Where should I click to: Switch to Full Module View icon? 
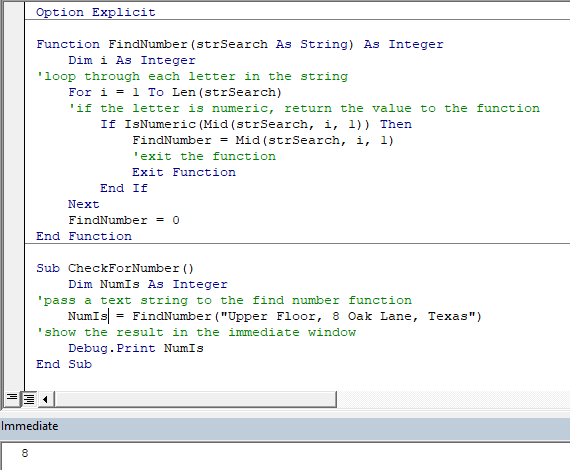pos(29,399)
